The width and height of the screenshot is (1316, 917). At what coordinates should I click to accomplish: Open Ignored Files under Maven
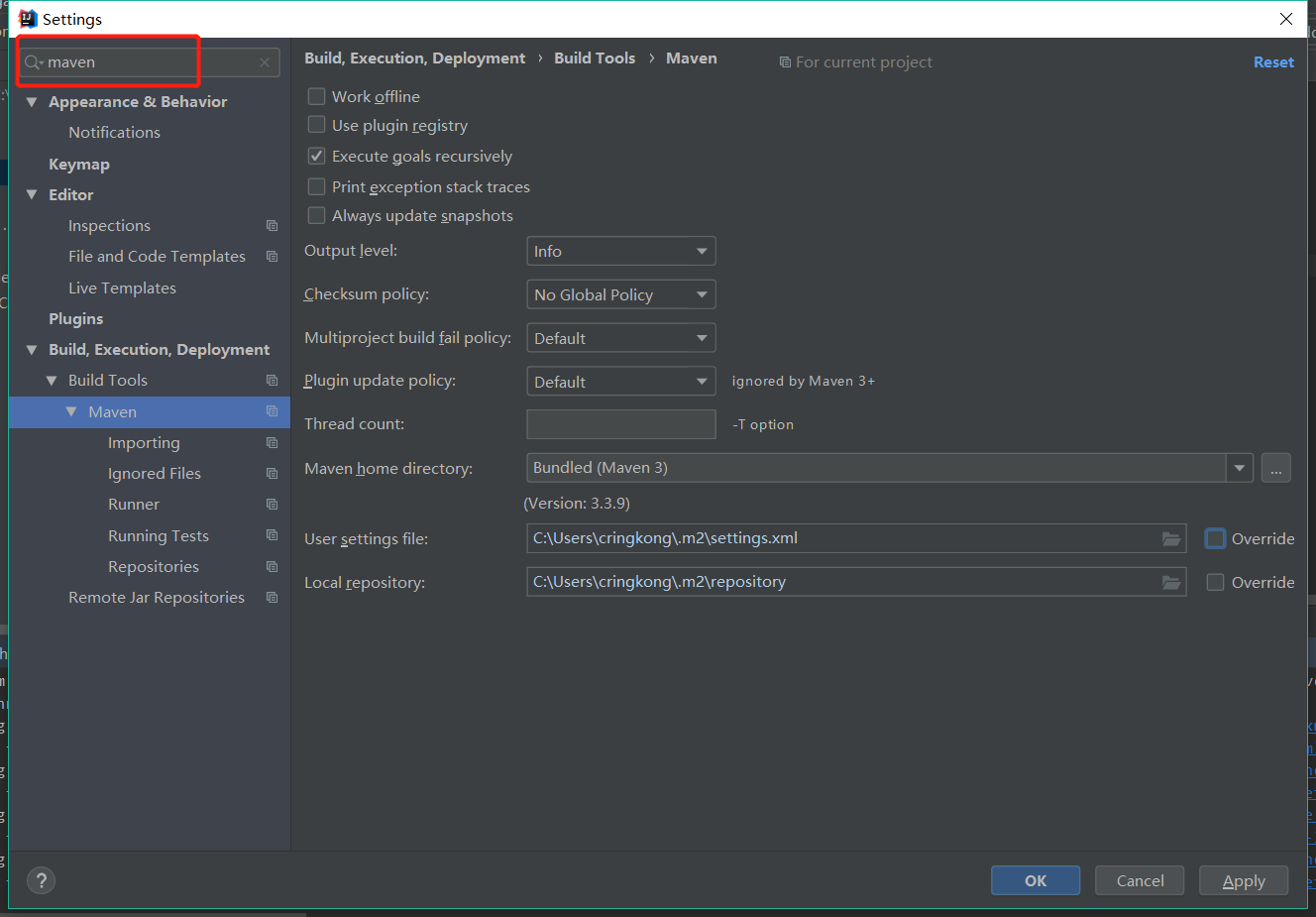coord(155,474)
